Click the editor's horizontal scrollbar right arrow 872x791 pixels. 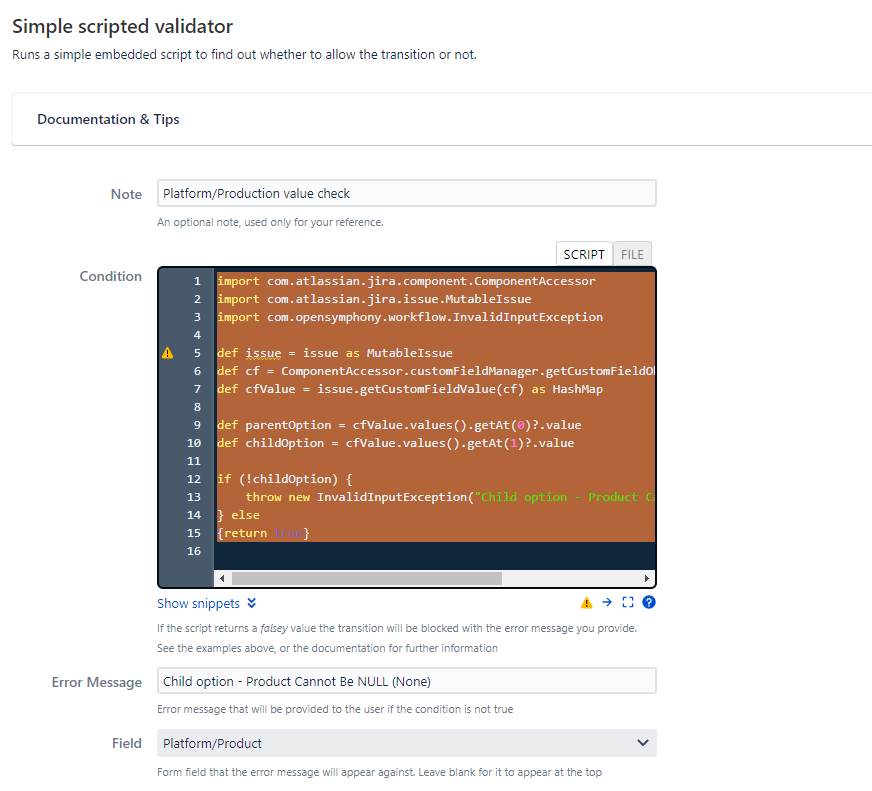646,579
